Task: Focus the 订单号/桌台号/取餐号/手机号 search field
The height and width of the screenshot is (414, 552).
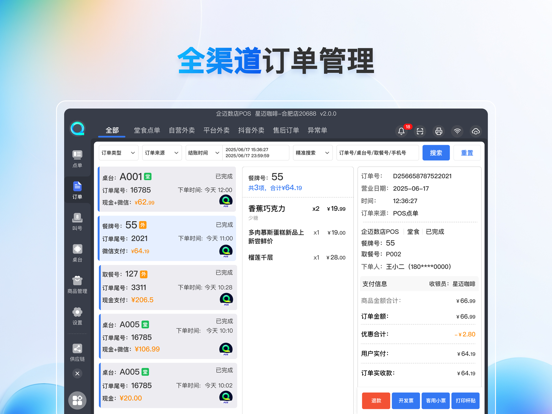Action: click(377, 153)
